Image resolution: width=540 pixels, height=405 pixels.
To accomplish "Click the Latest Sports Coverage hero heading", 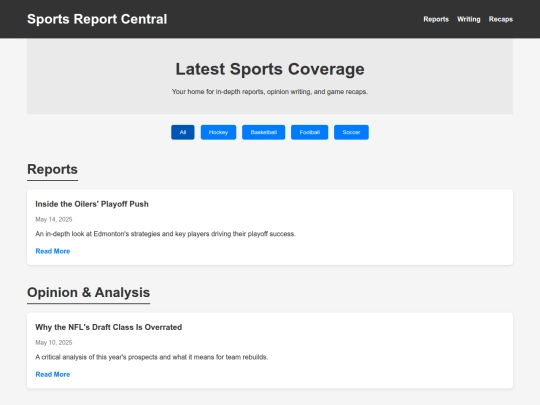I will pos(270,69).
